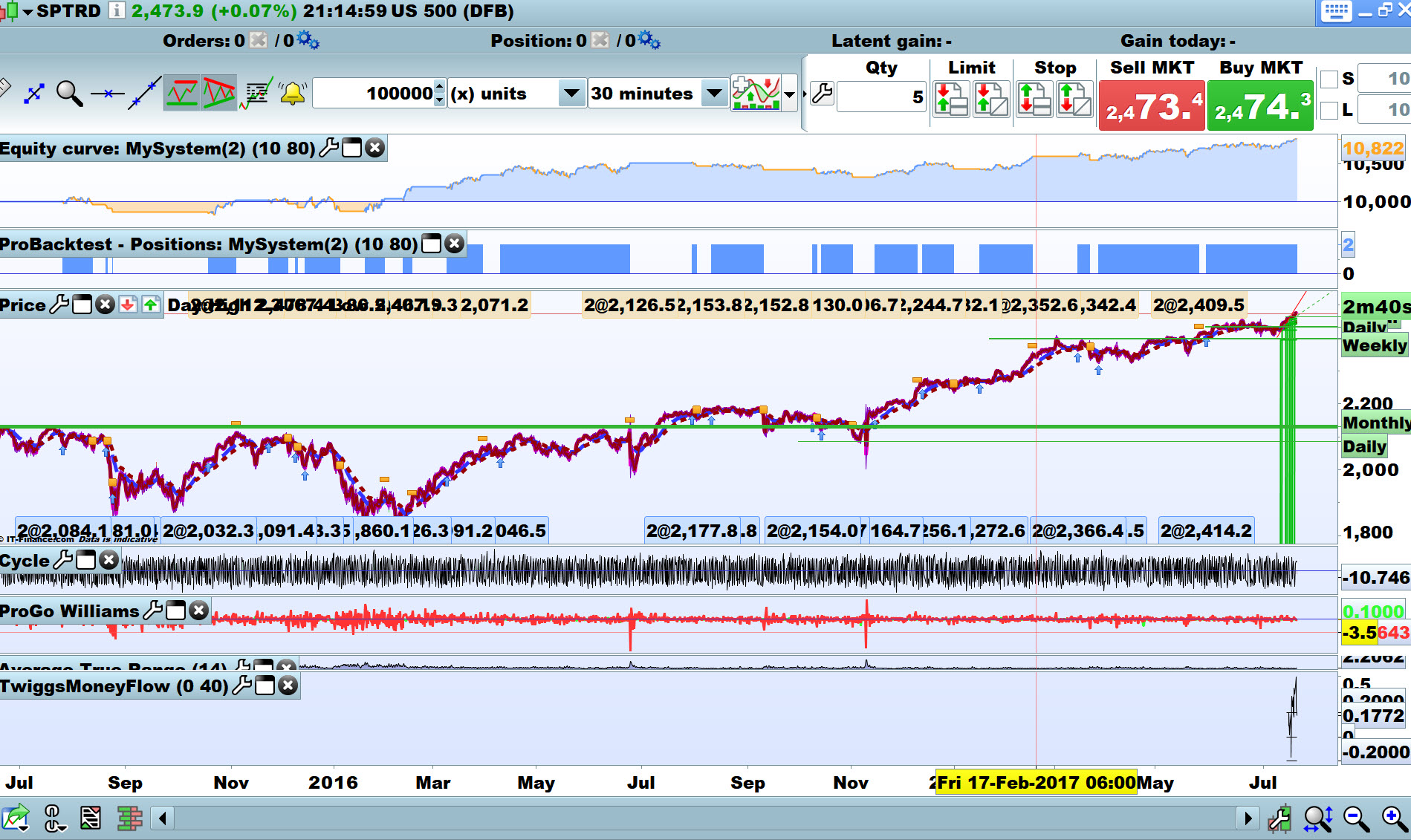
Task: Select the diagonal trend line tool
Action: coord(144,94)
